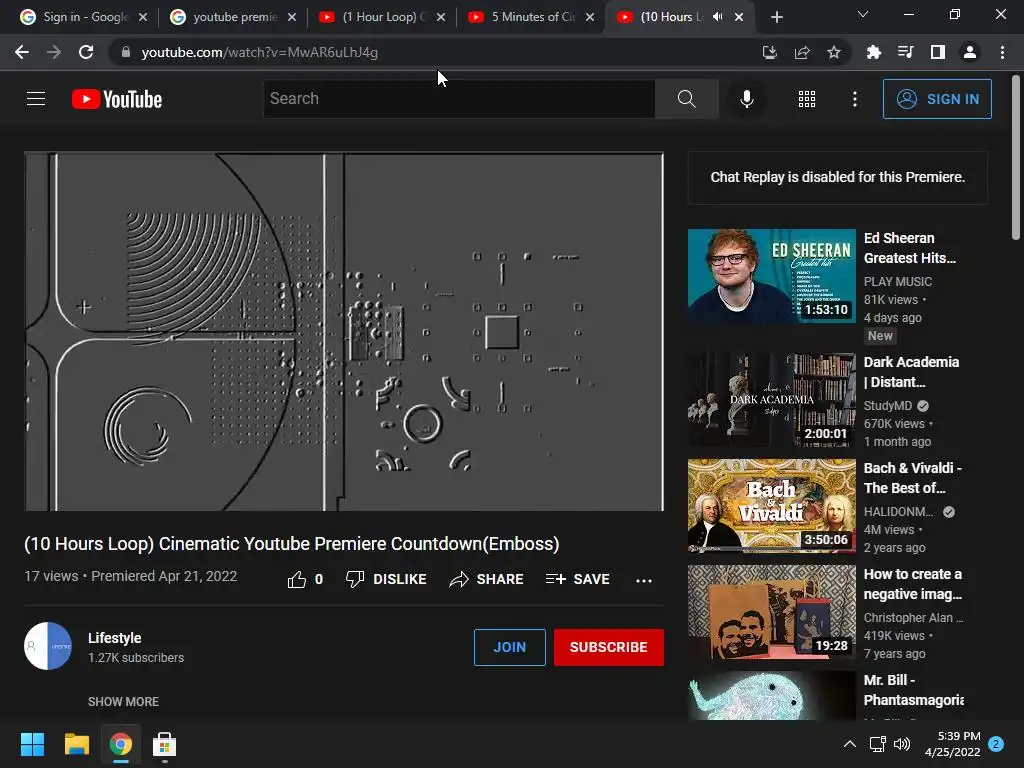This screenshot has height=768, width=1024.
Task: Bookmark this page with star icon
Action: [x=834, y=52]
